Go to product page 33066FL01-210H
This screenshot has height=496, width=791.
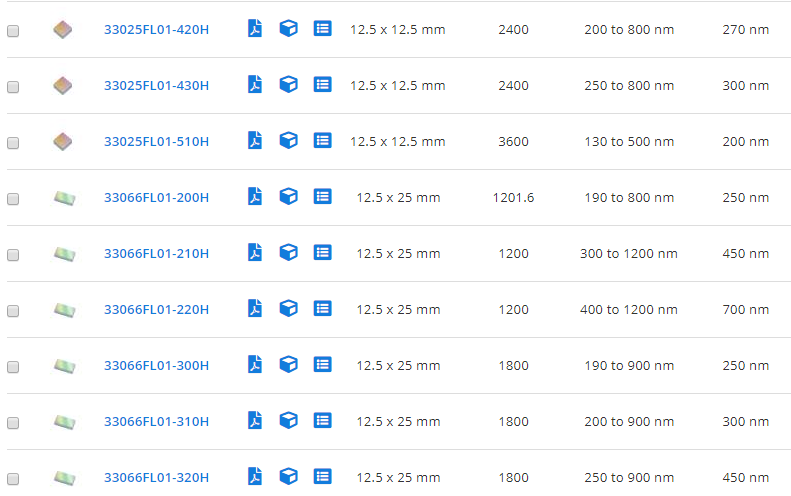pos(156,254)
